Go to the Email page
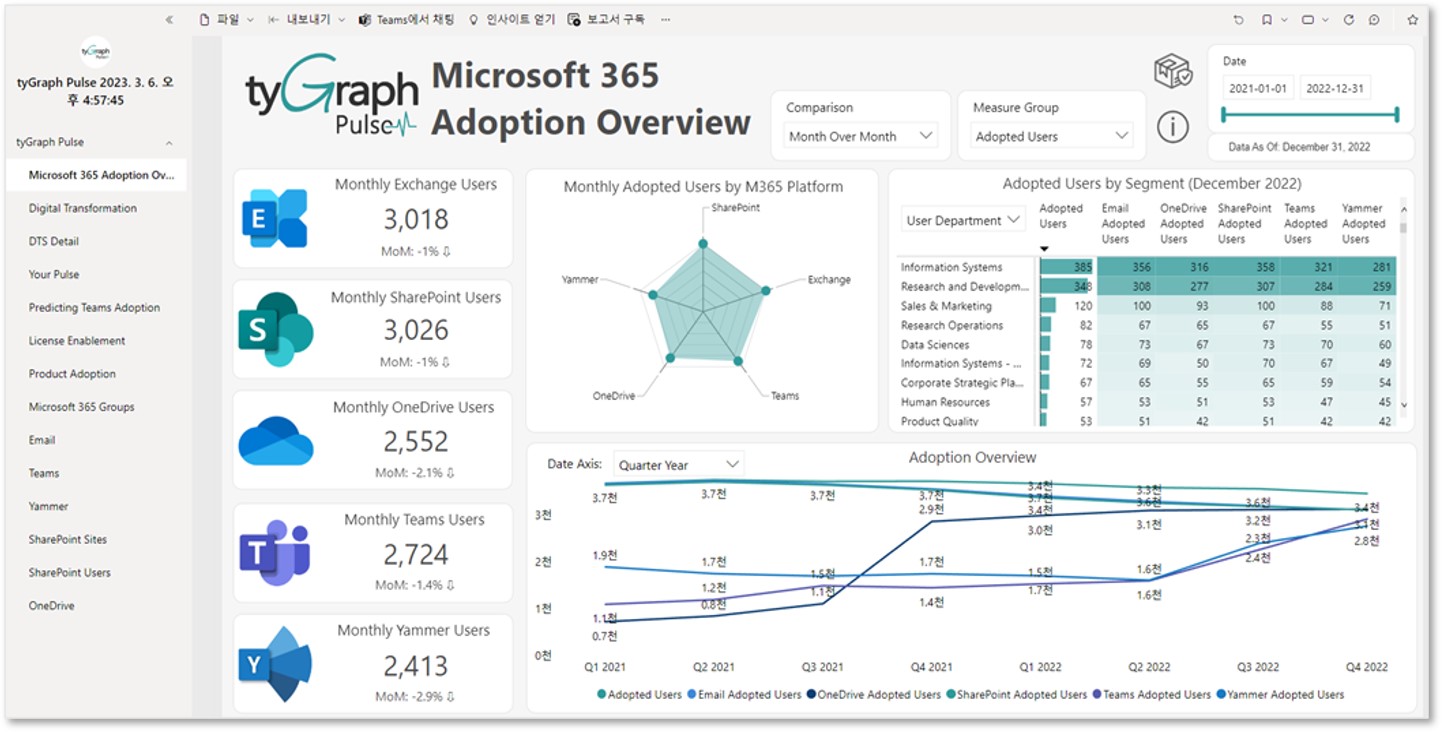The height and width of the screenshot is (732, 1442). (x=42, y=440)
